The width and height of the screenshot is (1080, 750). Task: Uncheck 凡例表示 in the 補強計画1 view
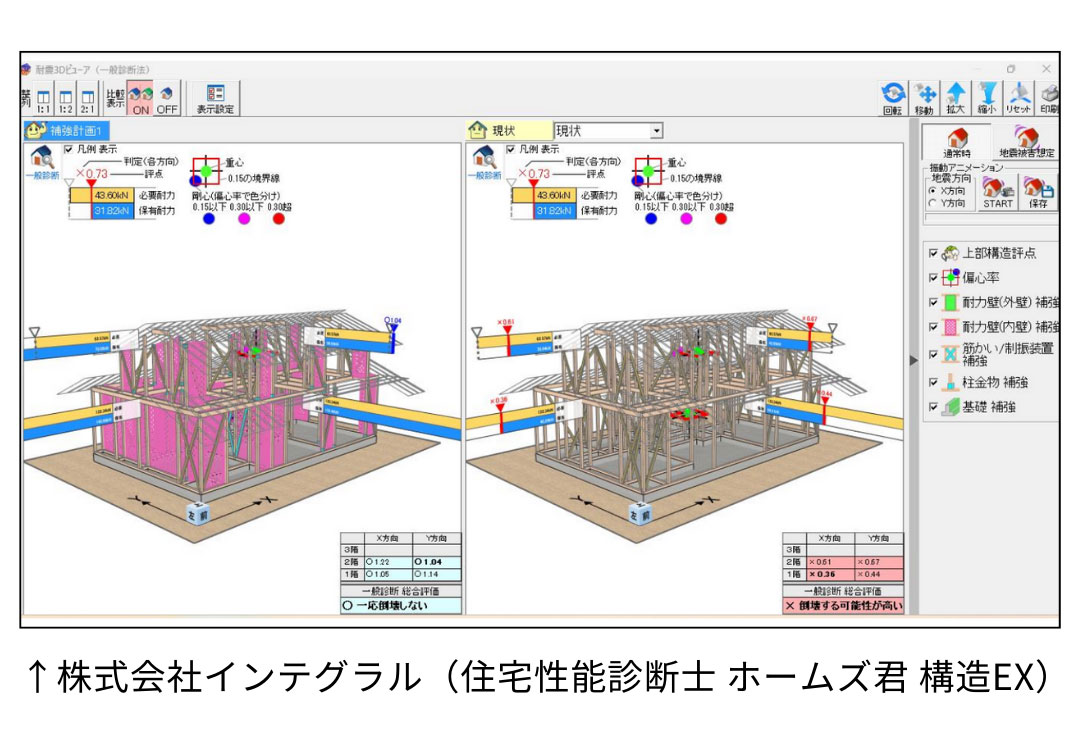pos(68,149)
